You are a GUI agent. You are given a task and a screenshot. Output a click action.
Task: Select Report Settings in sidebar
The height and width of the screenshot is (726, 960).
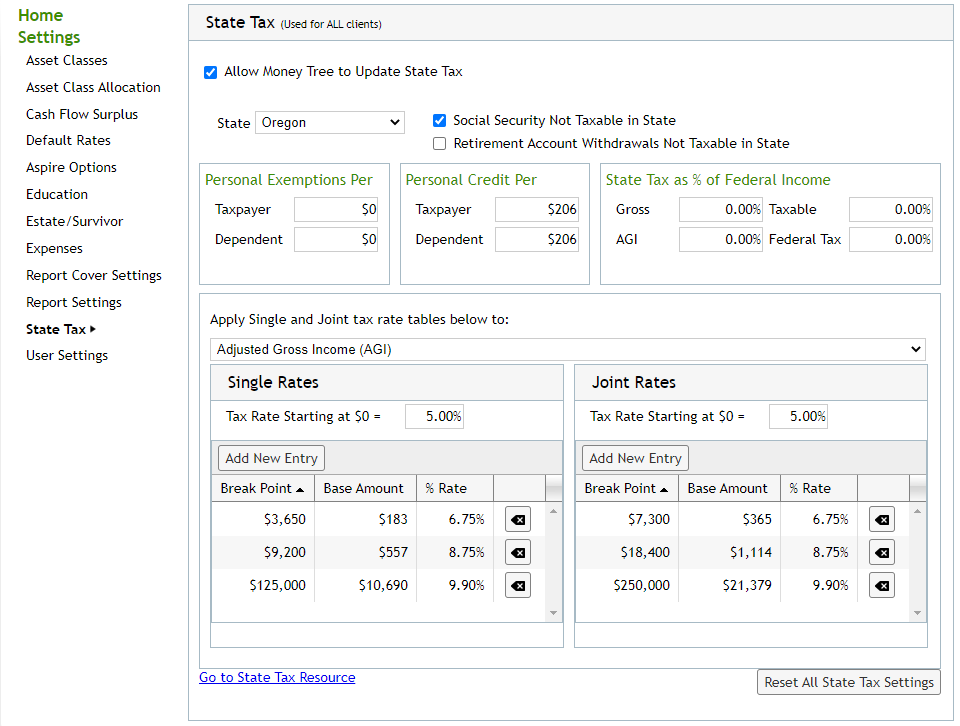click(x=73, y=302)
